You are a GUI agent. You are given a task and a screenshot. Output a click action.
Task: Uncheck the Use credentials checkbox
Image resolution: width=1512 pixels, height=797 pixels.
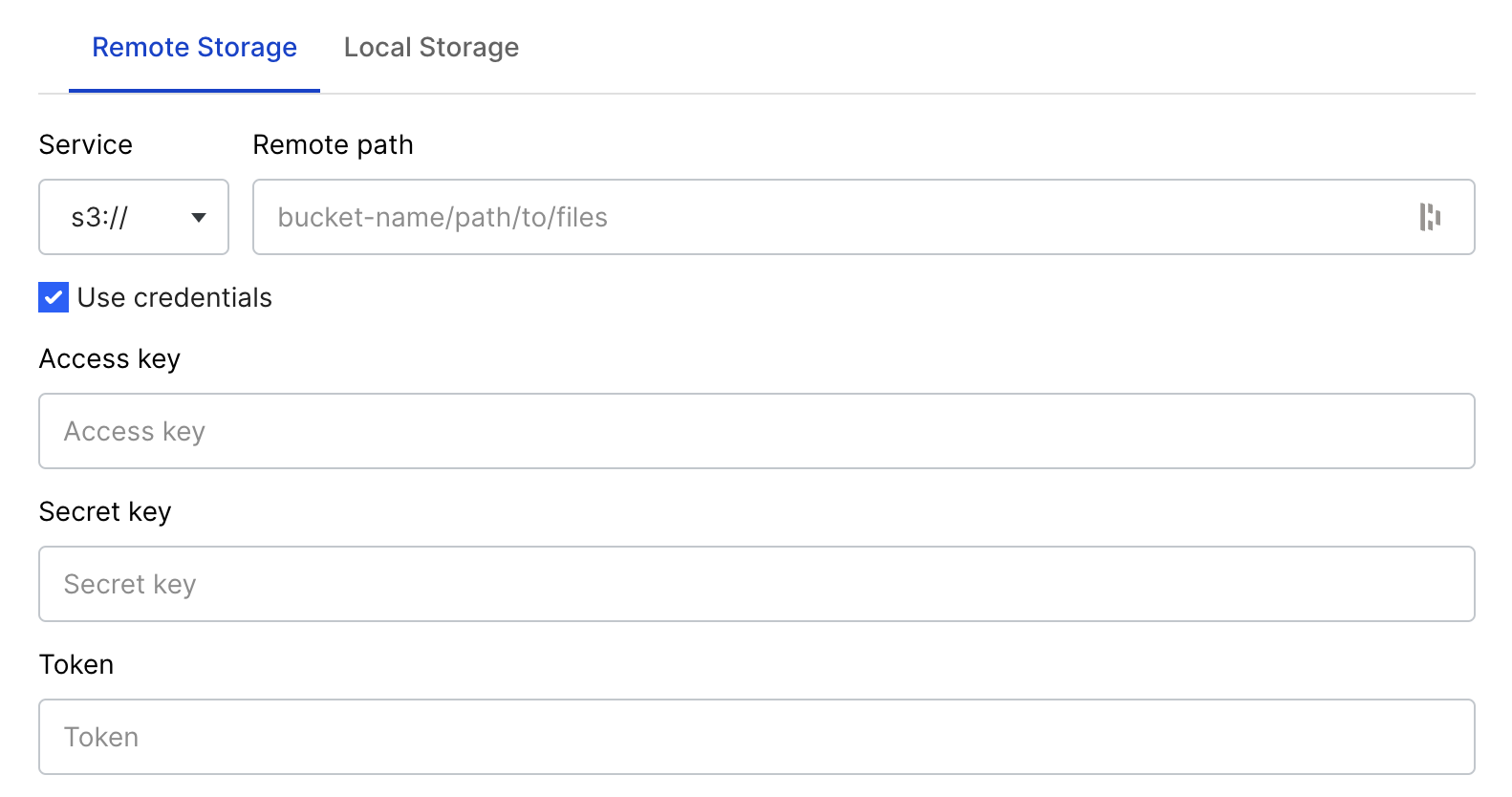click(x=54, y=297)
